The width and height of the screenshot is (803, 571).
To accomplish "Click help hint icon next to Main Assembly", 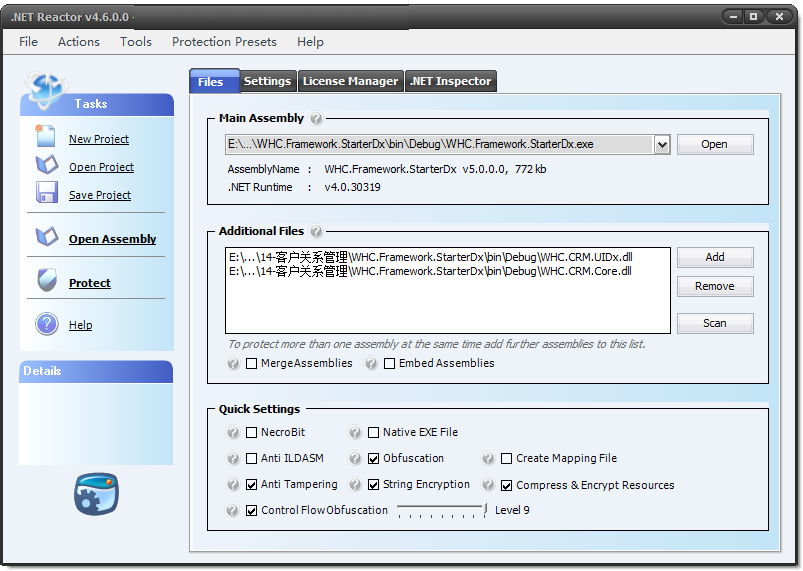I will point(316,119).
